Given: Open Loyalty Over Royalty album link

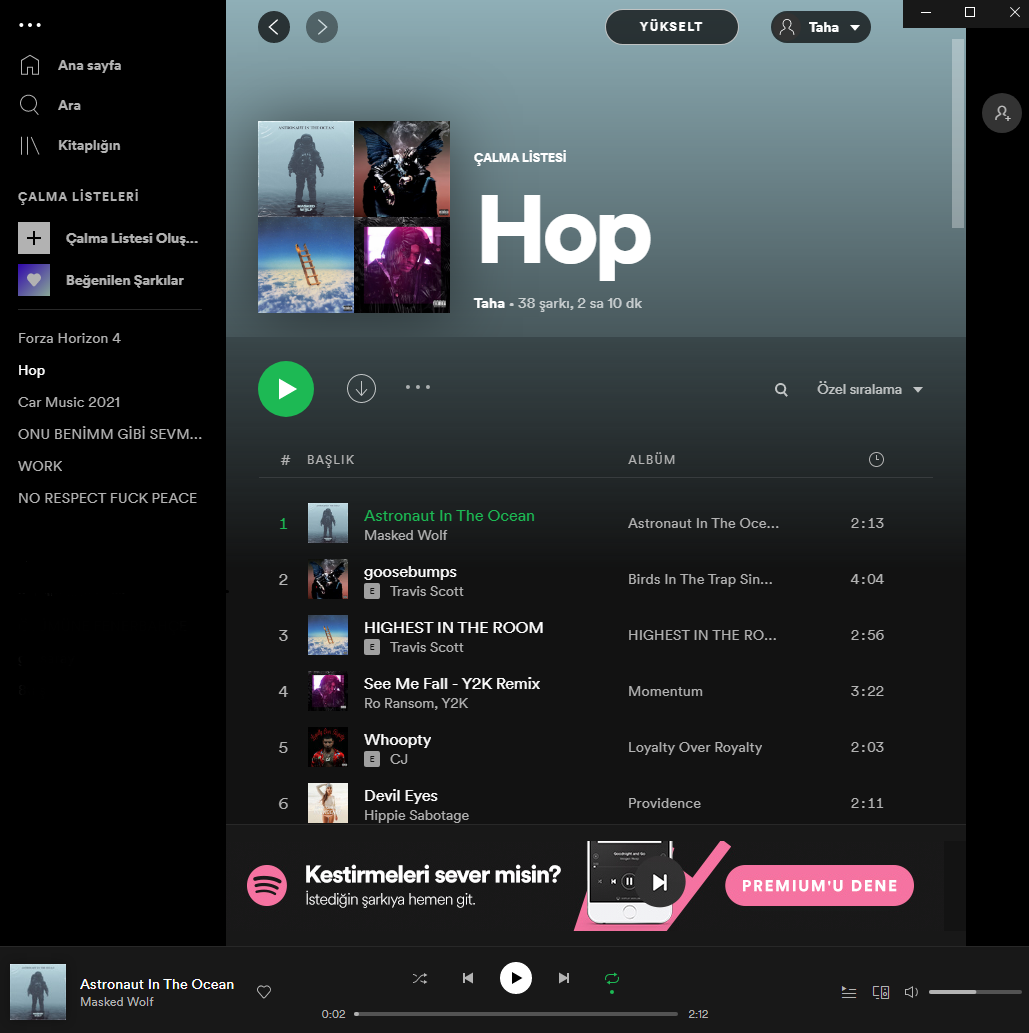Looking at the screenshot, I should (x=695, y=747).
